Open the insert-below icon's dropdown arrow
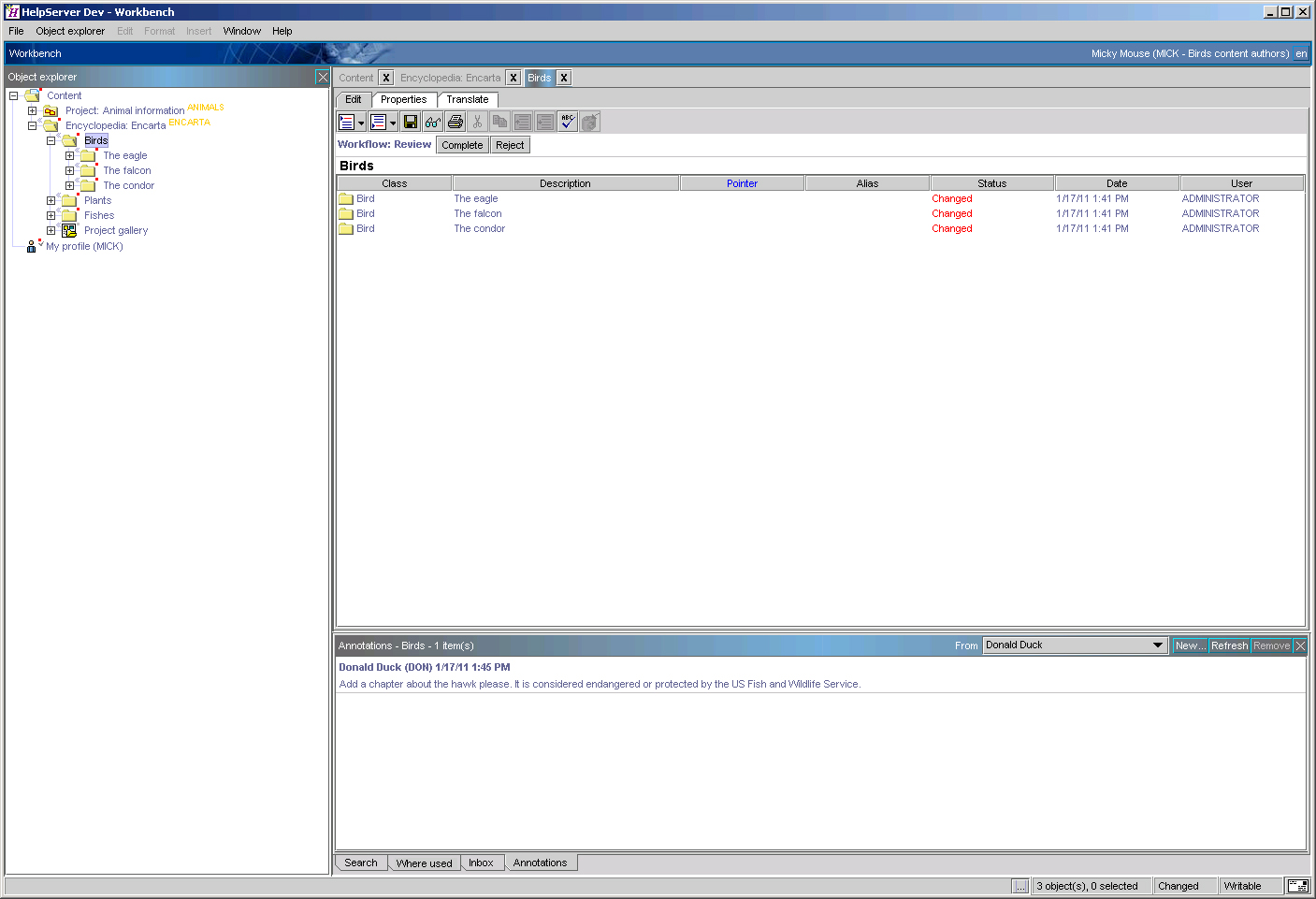This screenshot has width=1316, height=899. pyautogui.click(x=393, y=123)
